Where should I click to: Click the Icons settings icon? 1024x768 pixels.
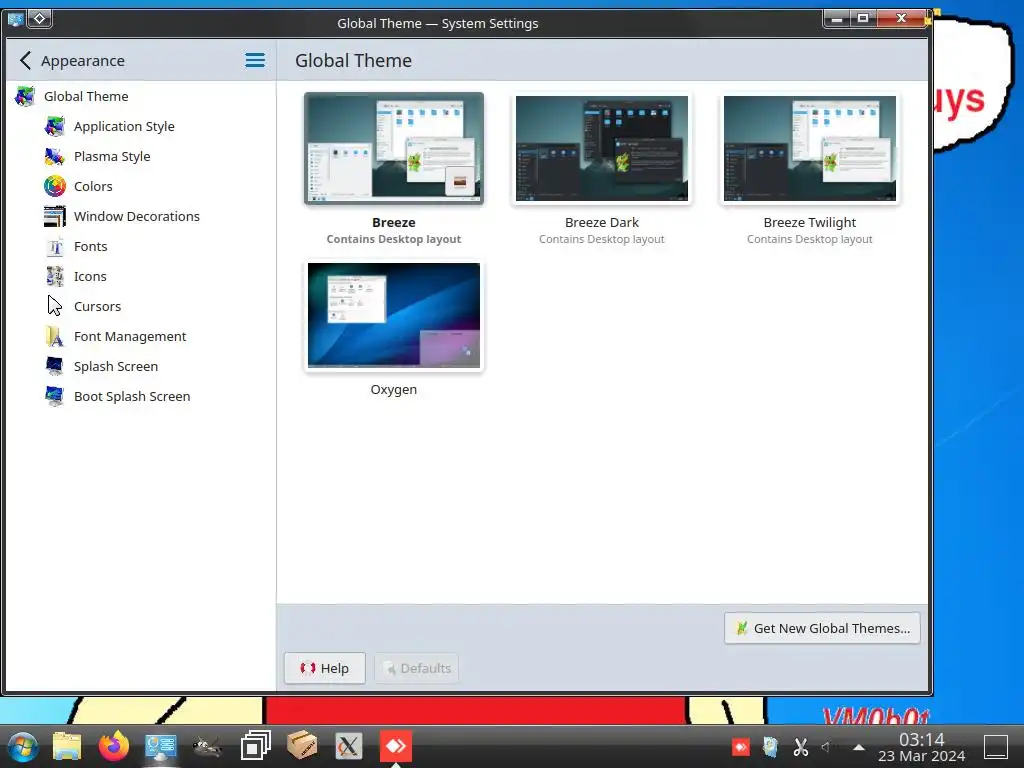click(x=55, y=276)
